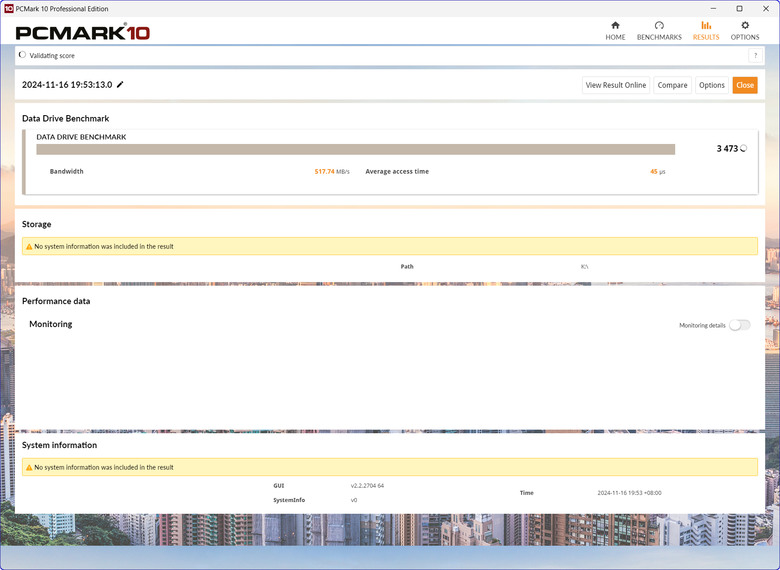Image resolution: width=780 pixels, height=570 pixels.
Task: Click the Monitoring heading
Action: click(x=51, y=324)
